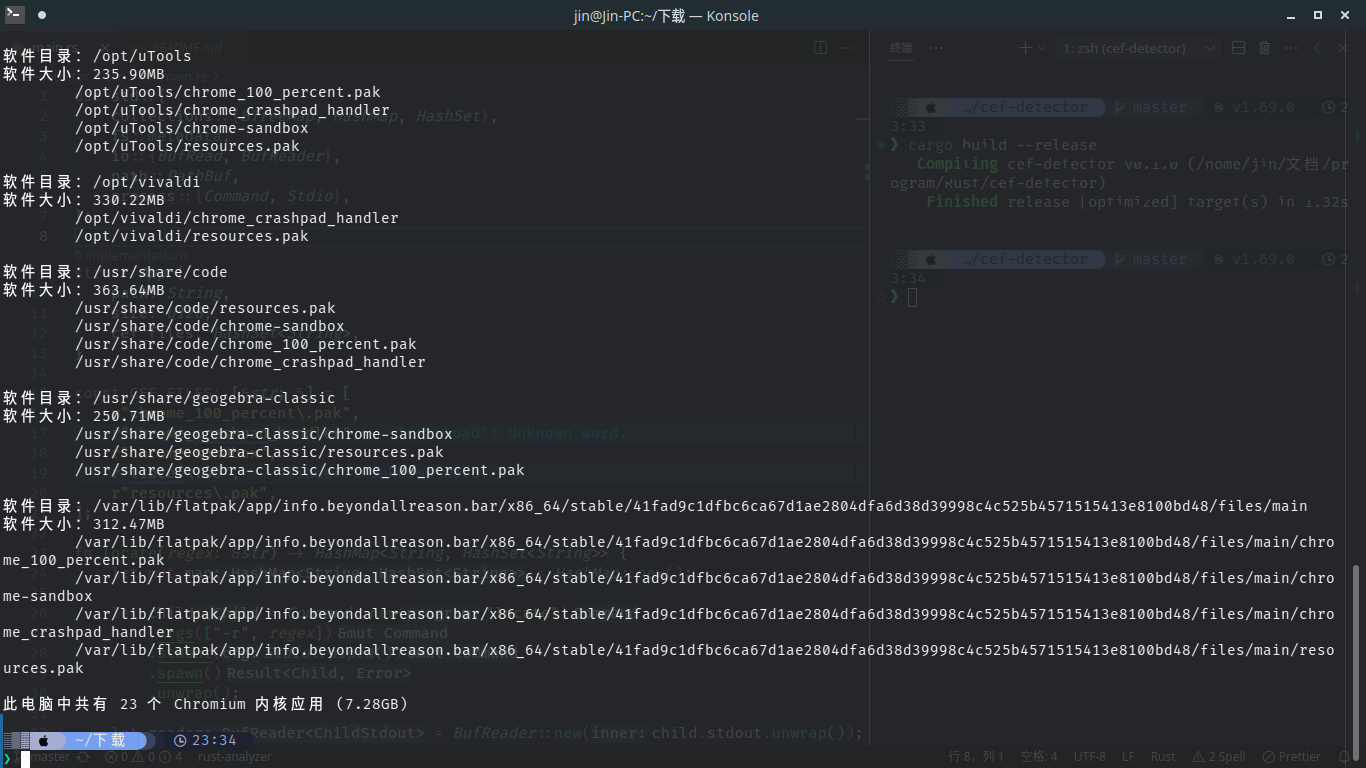The image size is (1366, 768).
Task: Open the '1: zsh (cef-detector)' terminal dropdown
Action: click(1138, 48)
